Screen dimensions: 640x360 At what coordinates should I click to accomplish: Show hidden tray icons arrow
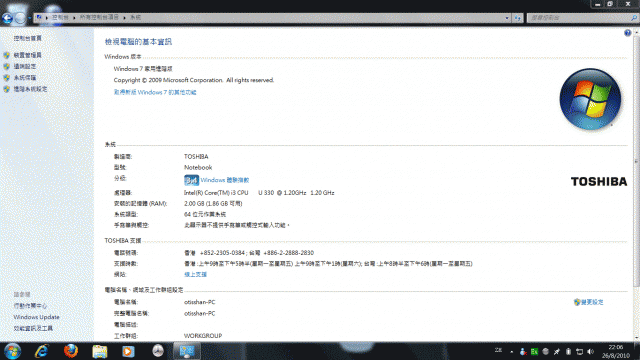511,351
